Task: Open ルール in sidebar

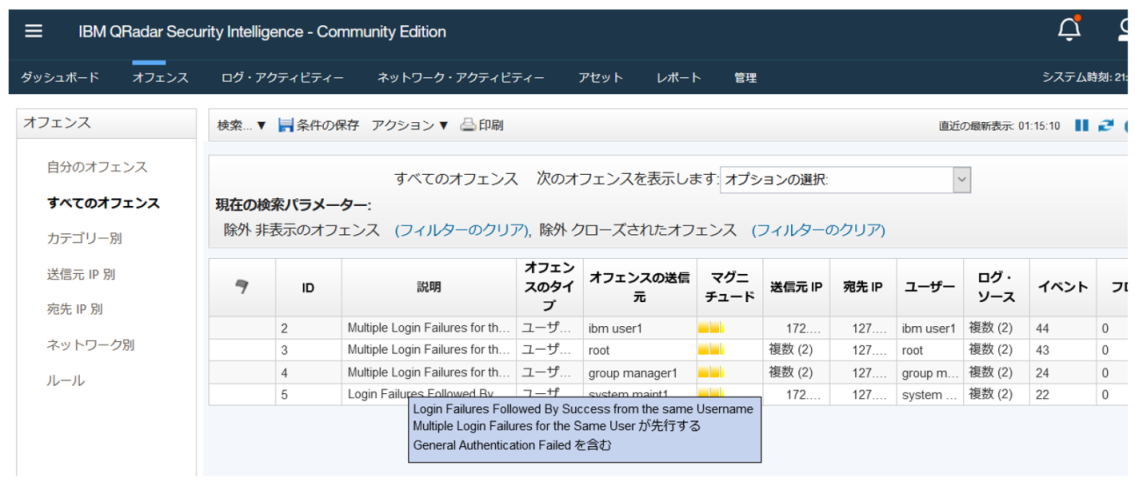Action: click(65, 380)
